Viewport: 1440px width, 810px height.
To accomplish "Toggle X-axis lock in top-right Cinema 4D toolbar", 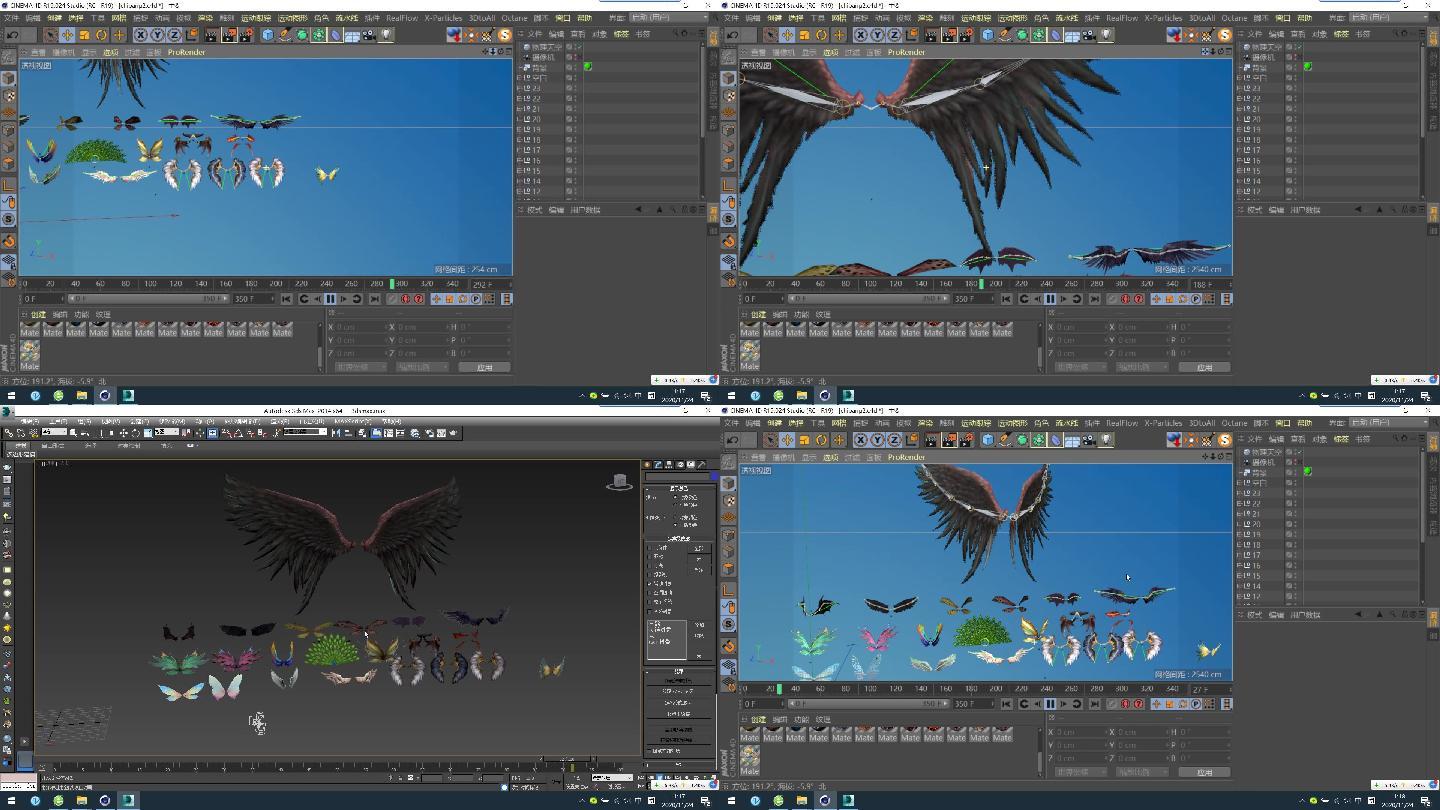I will 861,35.
